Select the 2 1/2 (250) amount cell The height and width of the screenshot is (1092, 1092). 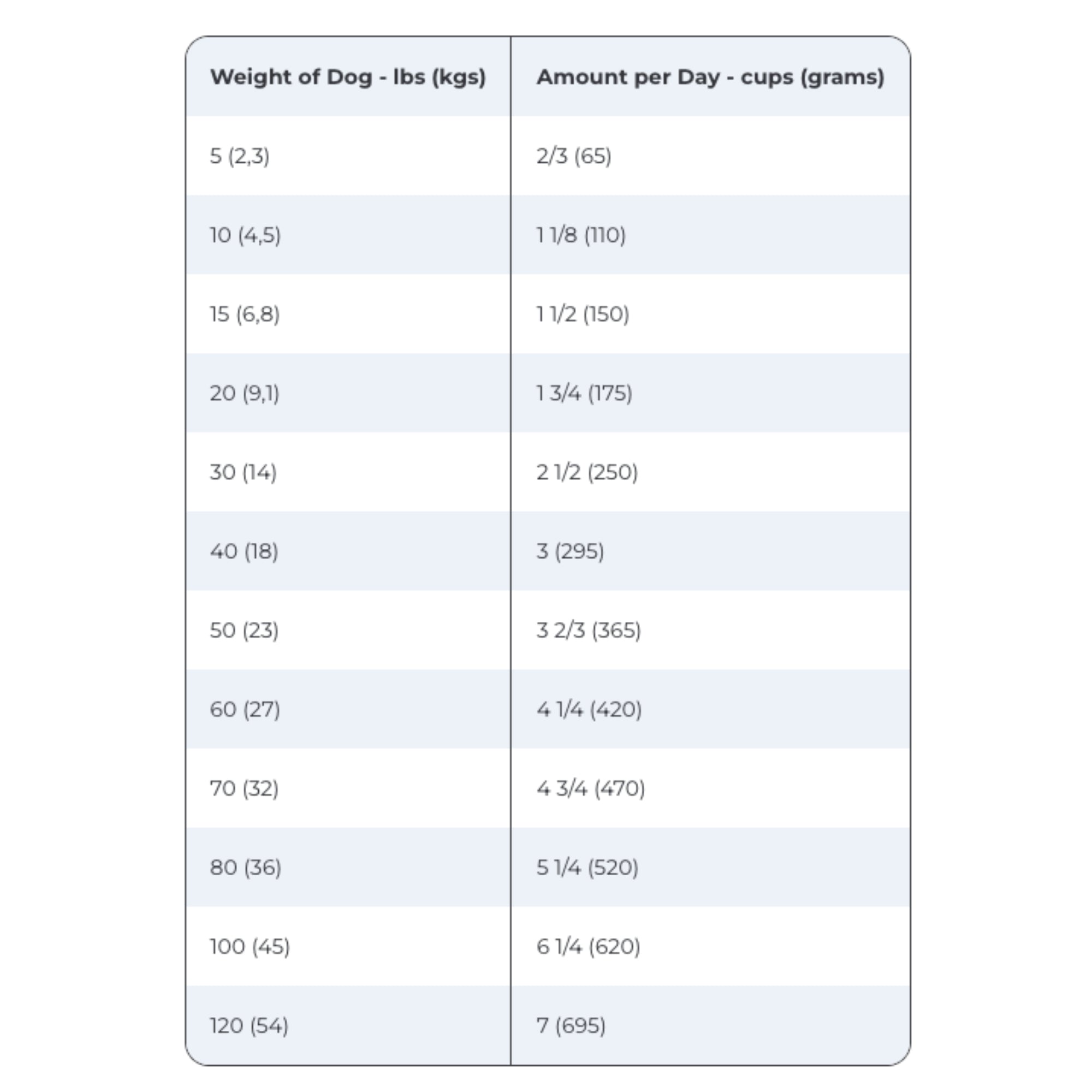click(587, 472)
